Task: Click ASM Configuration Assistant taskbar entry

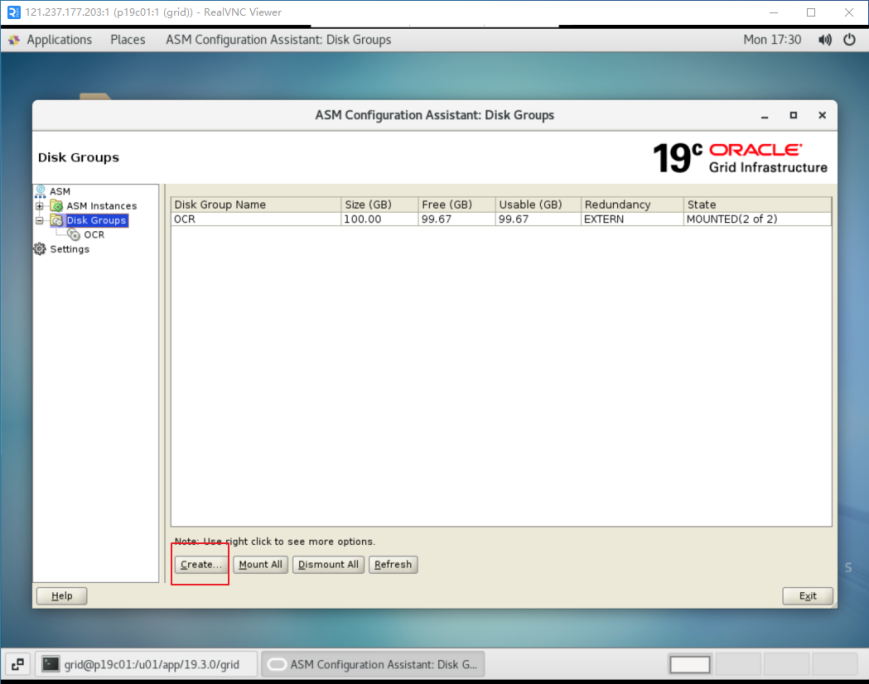Action: pos(373,664)
